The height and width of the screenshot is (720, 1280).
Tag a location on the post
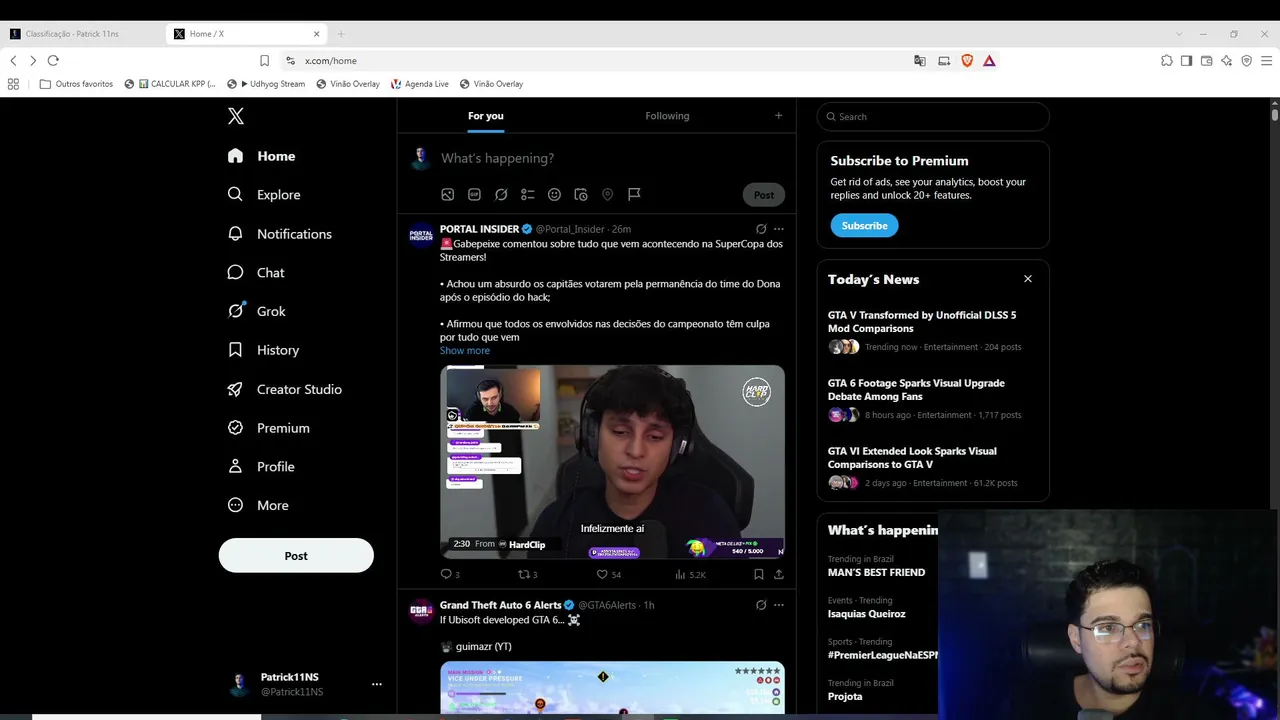click(607, 195)
